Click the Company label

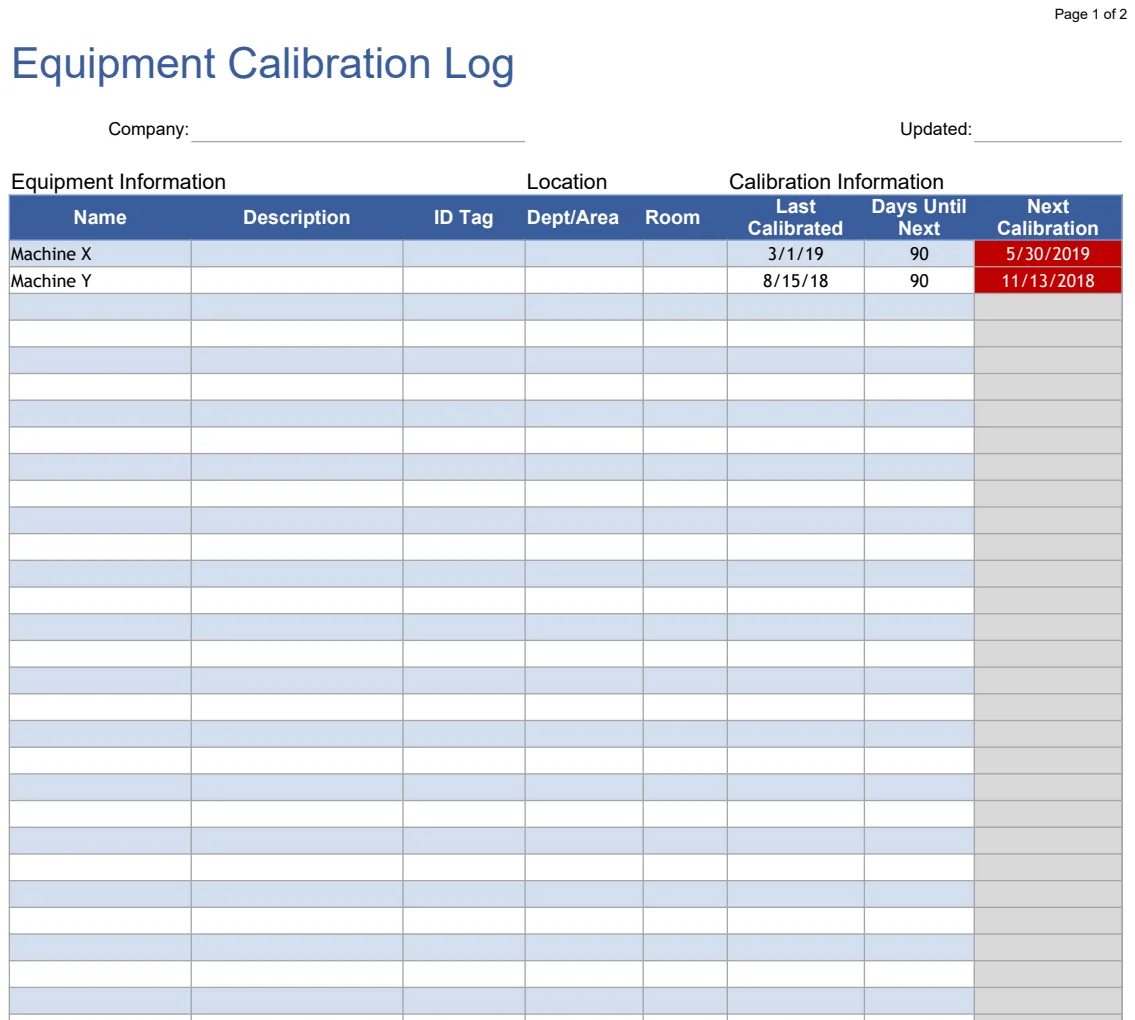tap(148, 130)
